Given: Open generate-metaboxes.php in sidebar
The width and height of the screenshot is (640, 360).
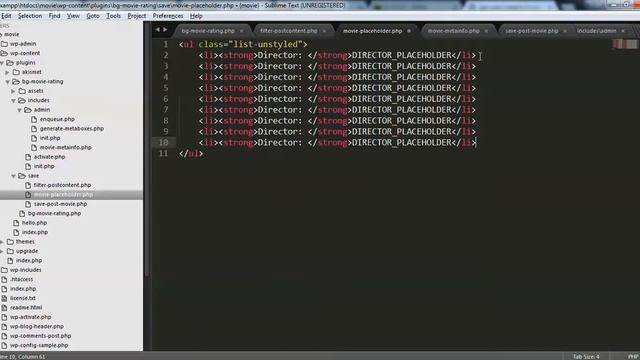Looking at the screenshot, I should 72,129.
